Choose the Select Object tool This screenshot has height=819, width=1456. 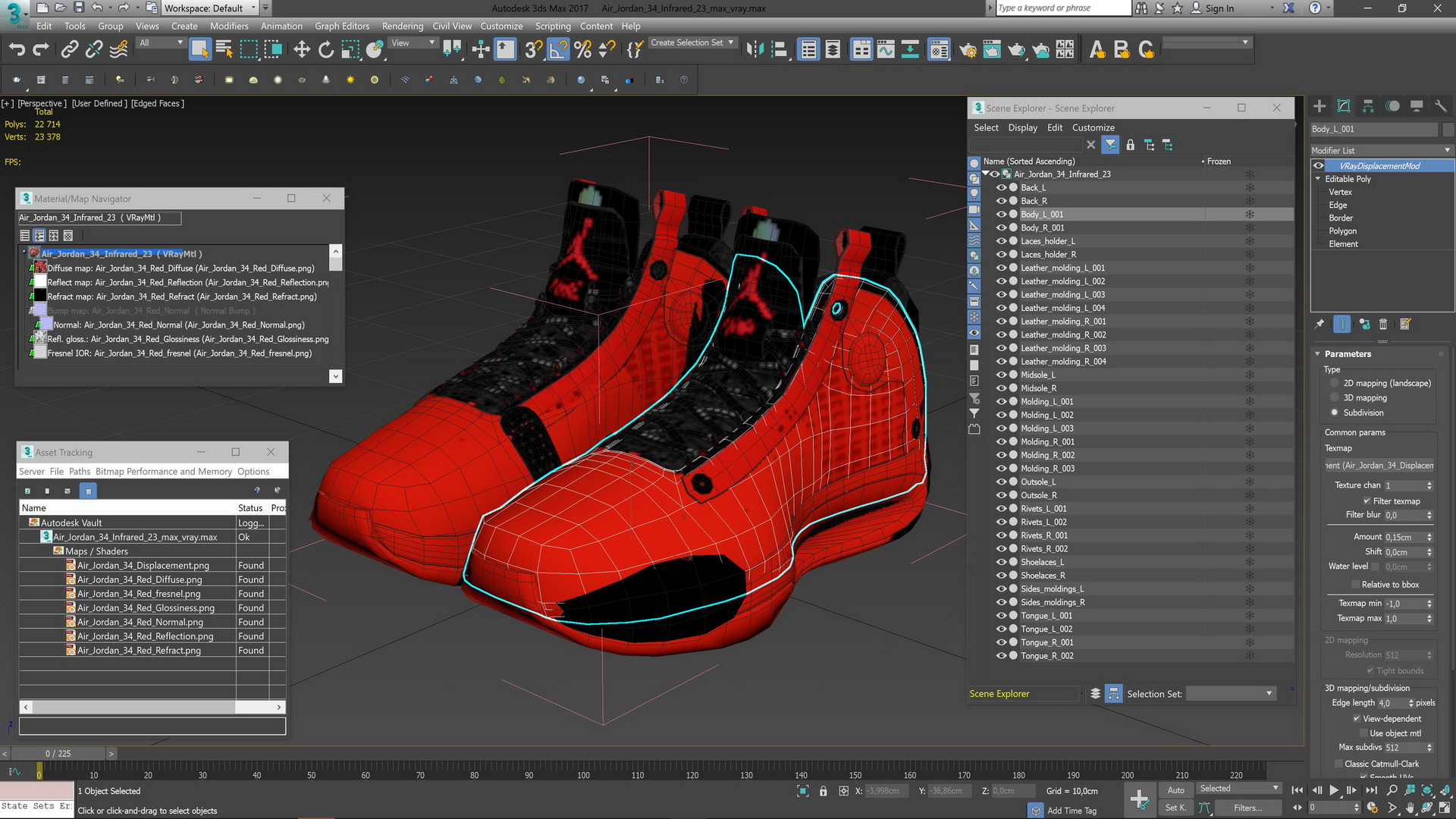click(x=199, y=50)
